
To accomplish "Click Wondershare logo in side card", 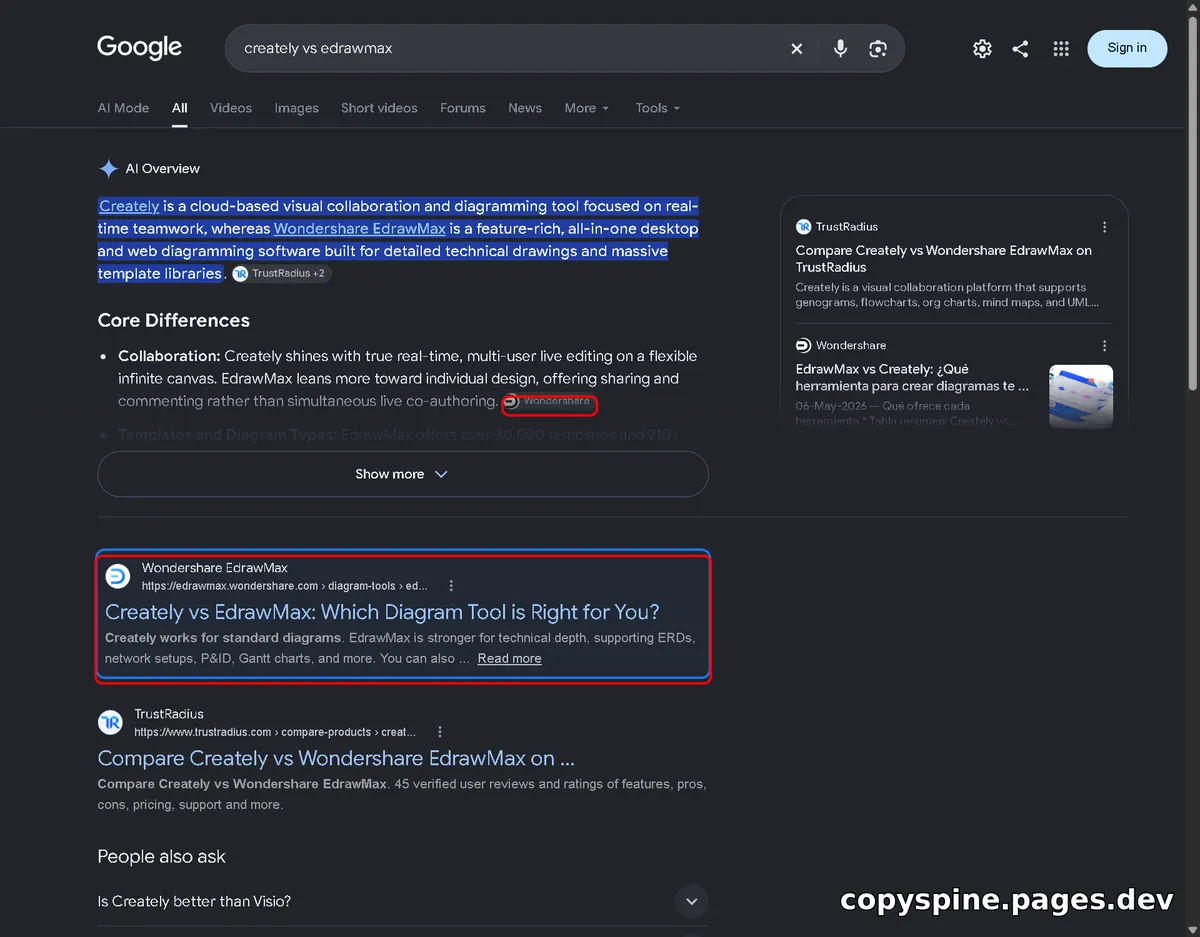I will coord(803,345).
